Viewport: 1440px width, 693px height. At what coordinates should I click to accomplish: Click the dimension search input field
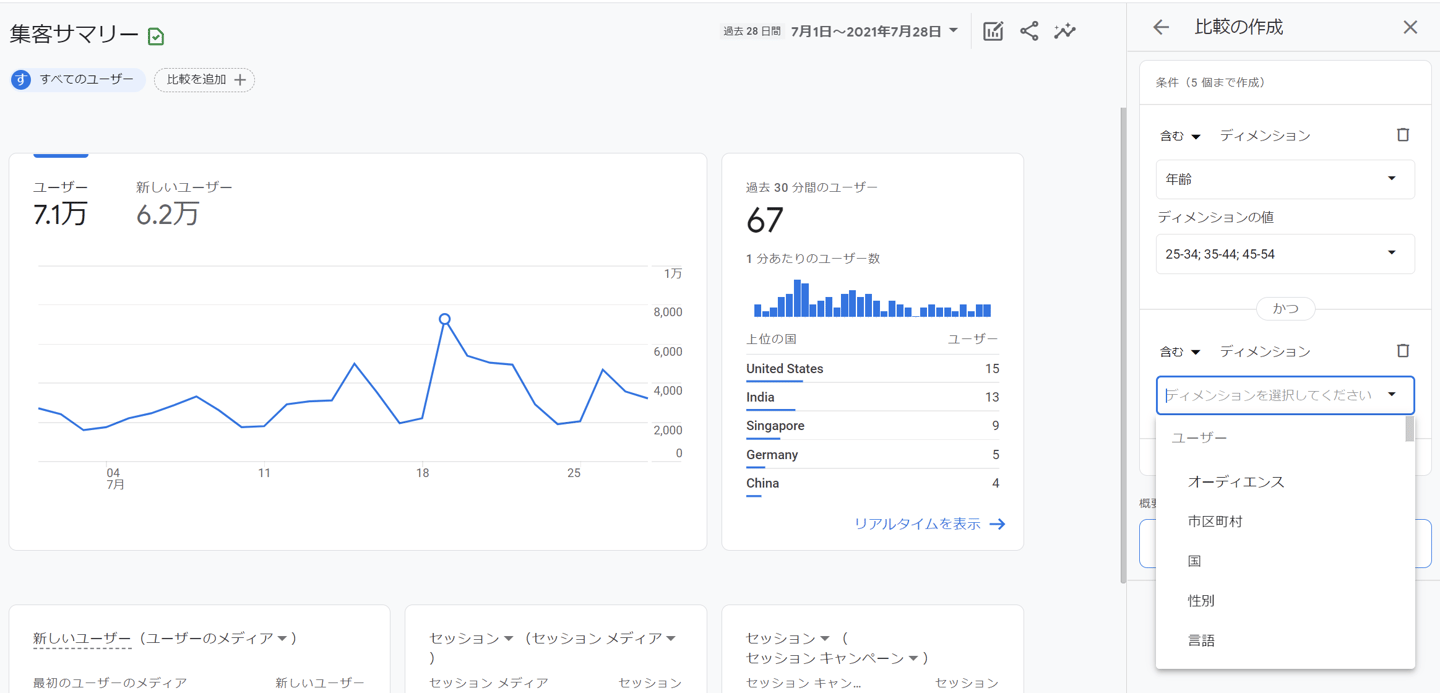click(x=1270, y=395)
